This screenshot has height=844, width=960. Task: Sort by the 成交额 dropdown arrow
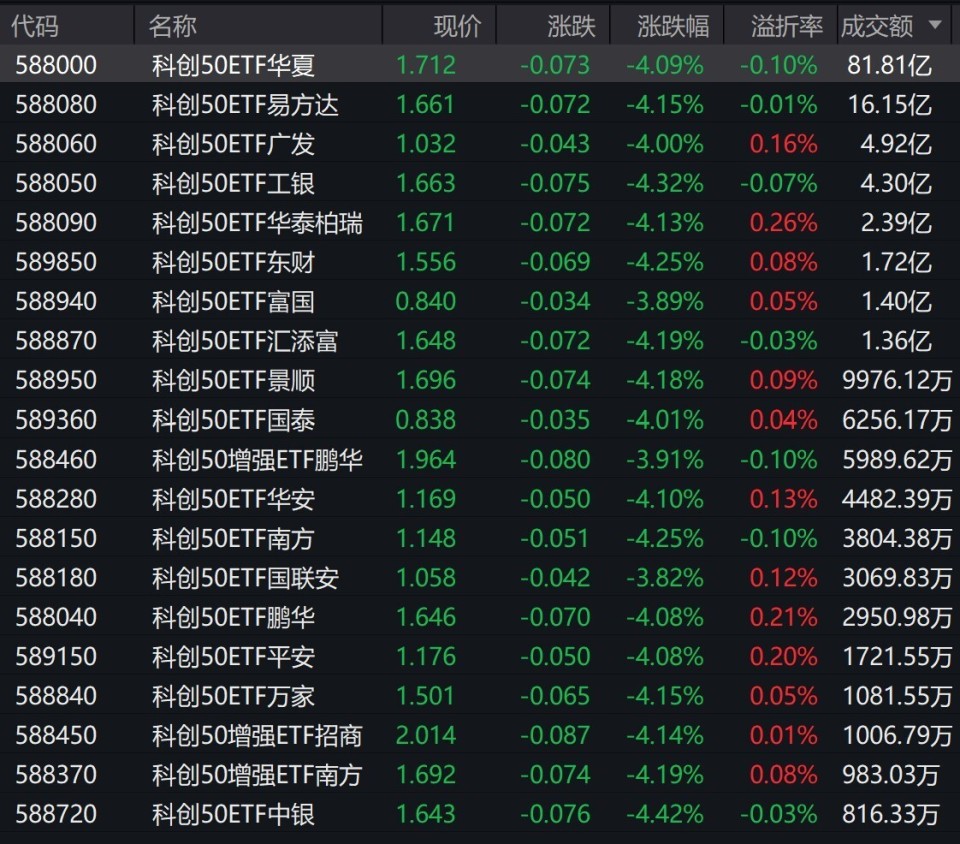[934, 25]
